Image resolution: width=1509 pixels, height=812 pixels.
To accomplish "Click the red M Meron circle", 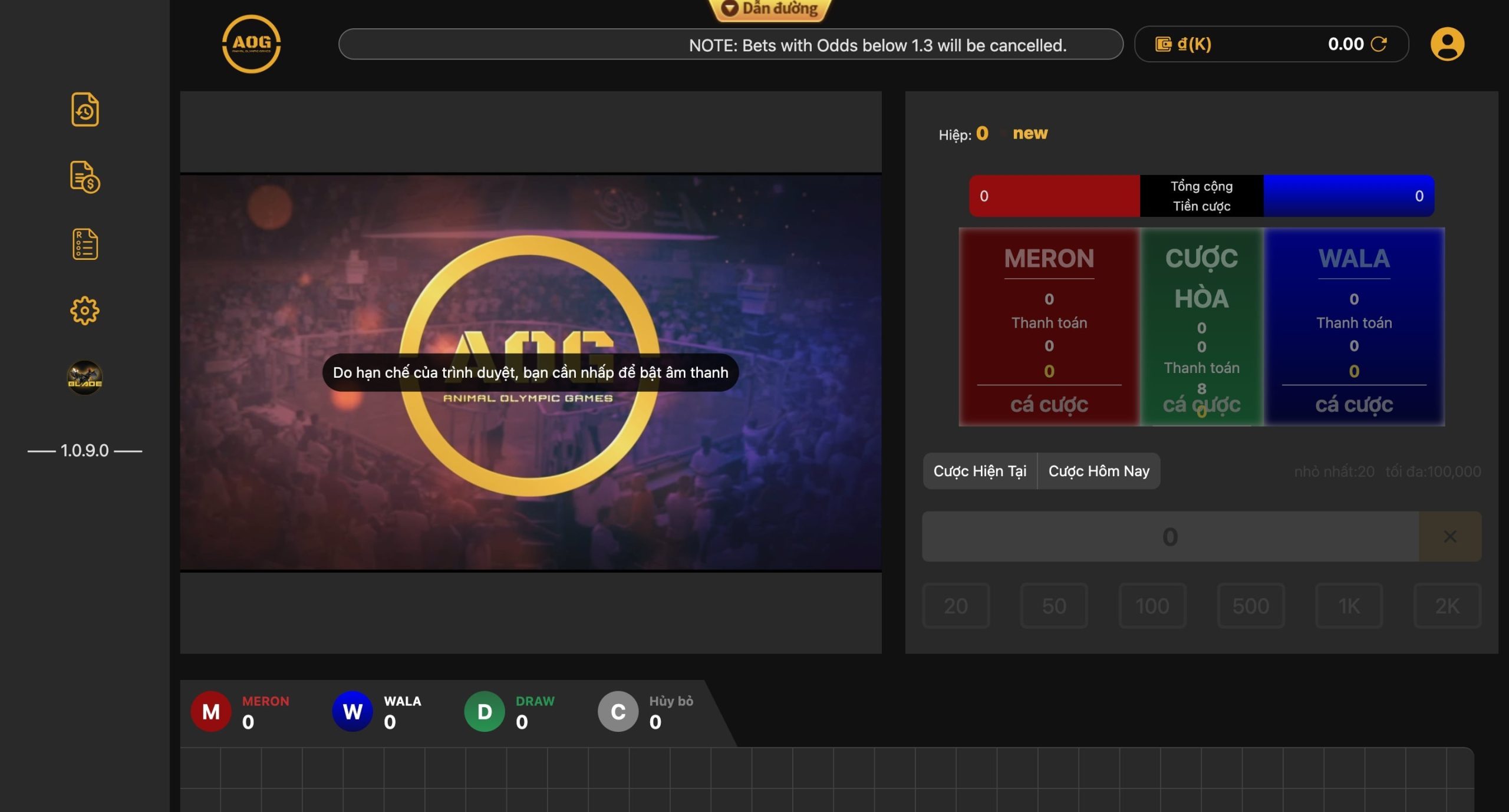I will (x=211, y=711).
